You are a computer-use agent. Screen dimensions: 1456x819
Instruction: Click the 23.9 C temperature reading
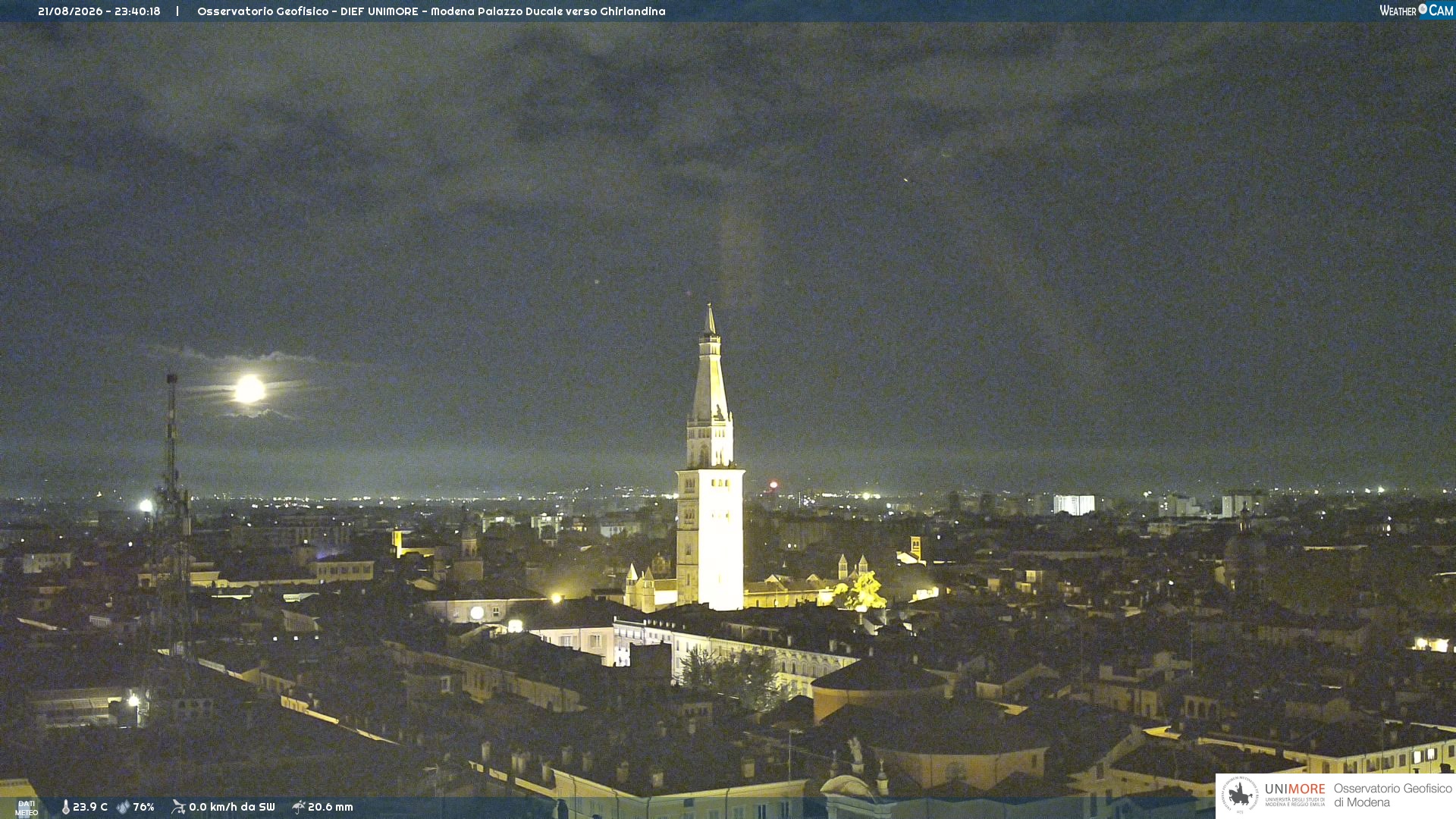(x=90, y=807)
